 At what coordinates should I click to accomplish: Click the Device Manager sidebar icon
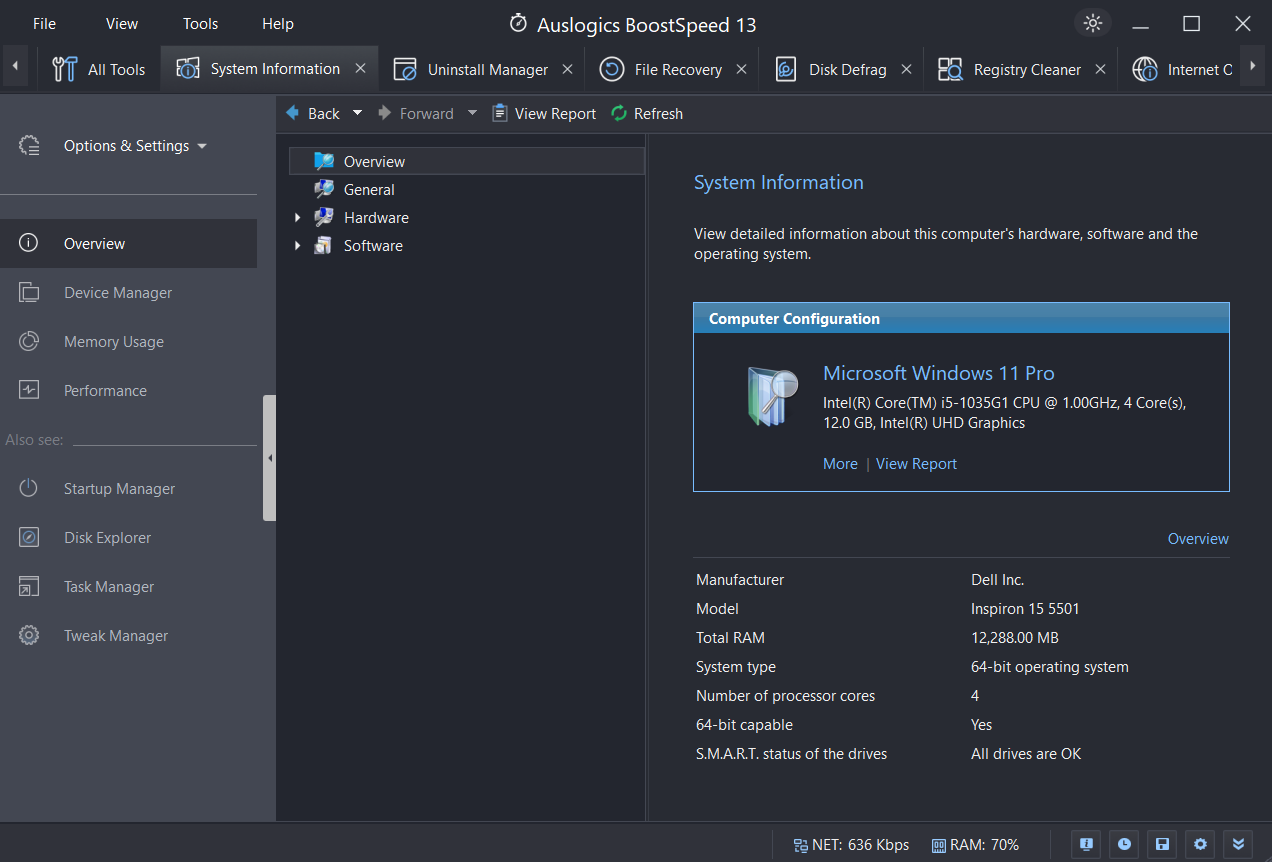click(29, 292)
